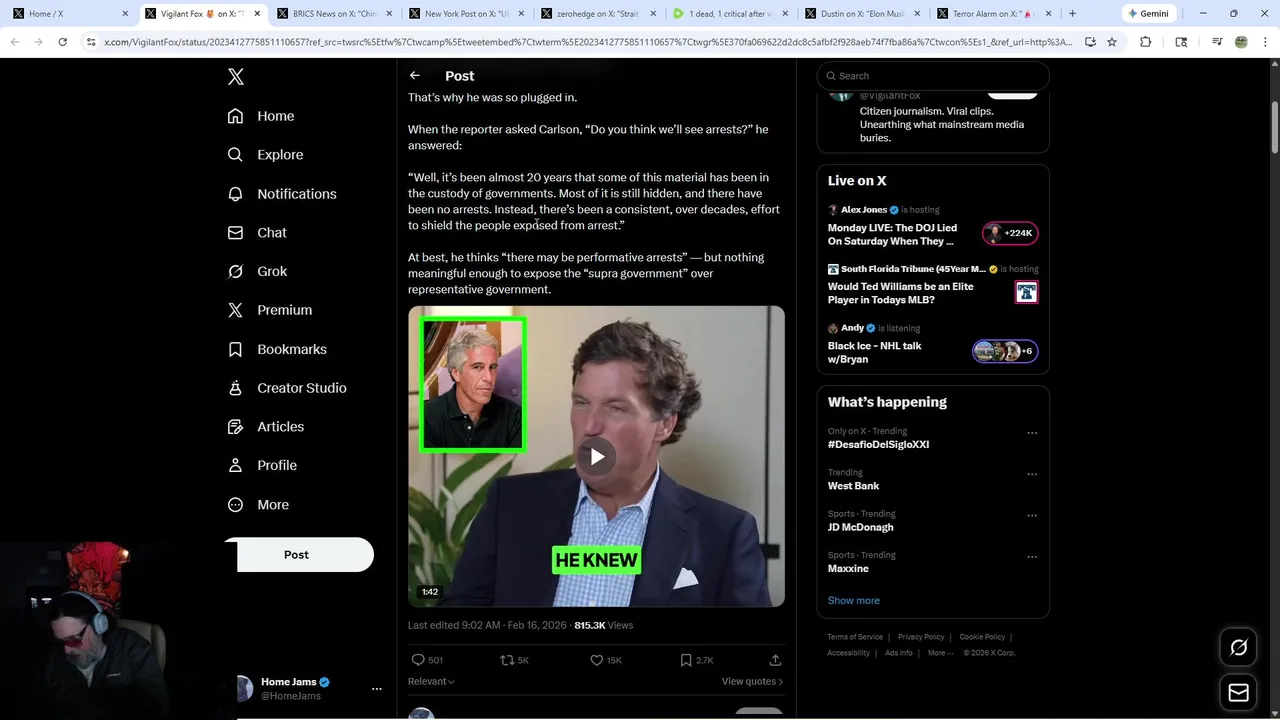
Task: Open the Chrome extensions puzzle icon
Action: pos(1146,42)
